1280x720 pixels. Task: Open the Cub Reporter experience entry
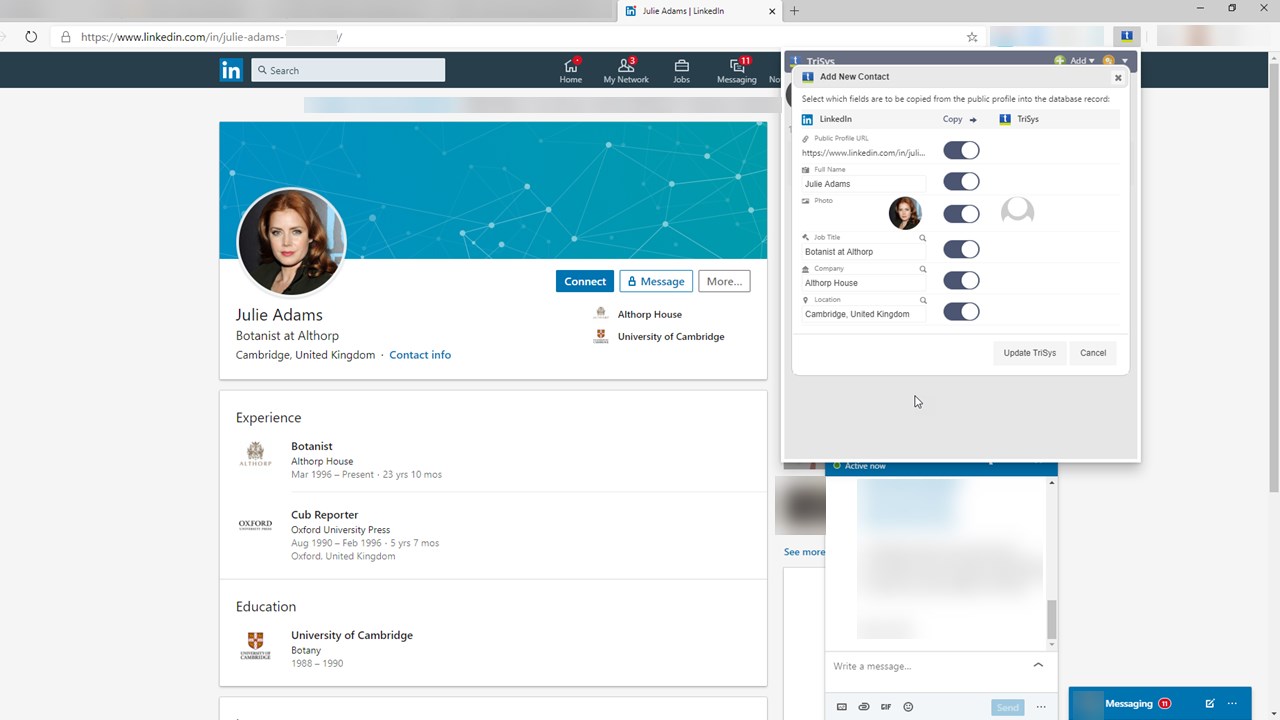[324, 515]
